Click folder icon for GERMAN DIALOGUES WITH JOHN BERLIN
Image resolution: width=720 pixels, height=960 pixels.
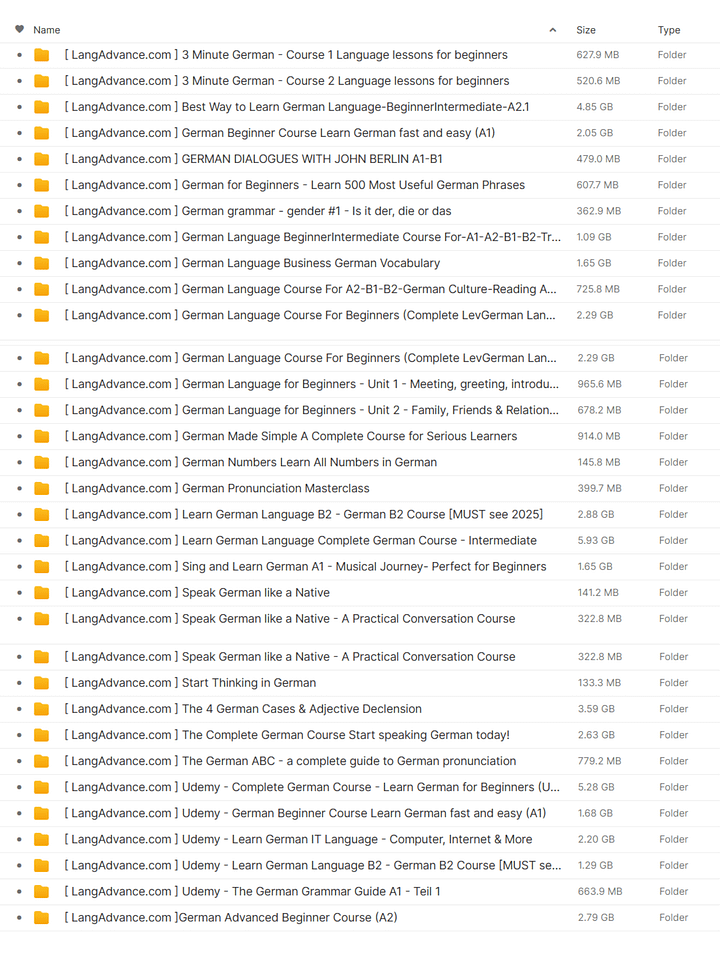click(42, 159)
